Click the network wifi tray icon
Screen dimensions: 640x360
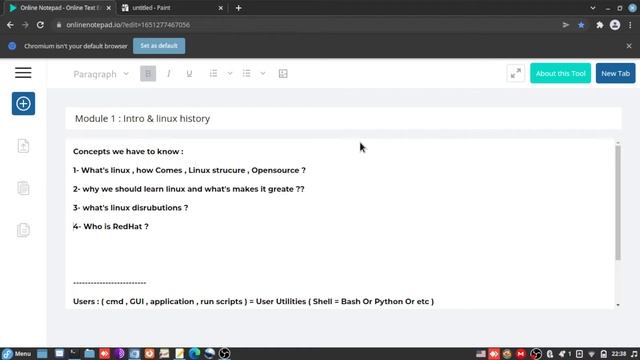click(x=591, y=354)
